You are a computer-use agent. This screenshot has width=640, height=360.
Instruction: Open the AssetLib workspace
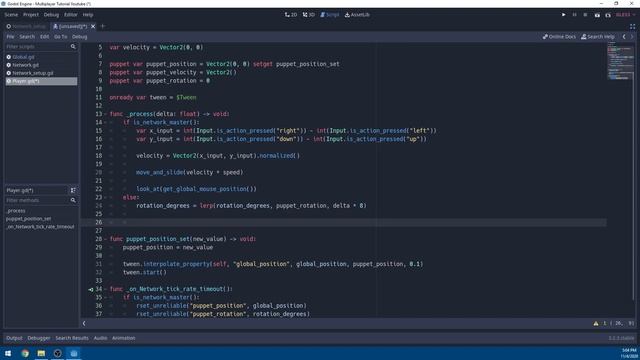[357, 15]
